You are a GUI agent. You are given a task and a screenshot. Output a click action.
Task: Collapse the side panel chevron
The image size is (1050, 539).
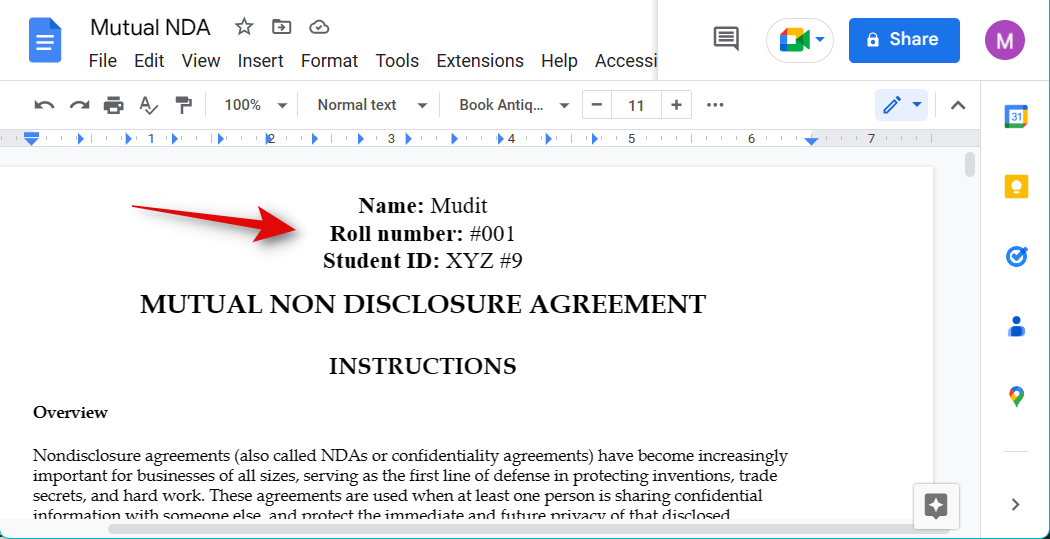(1016, 505)
